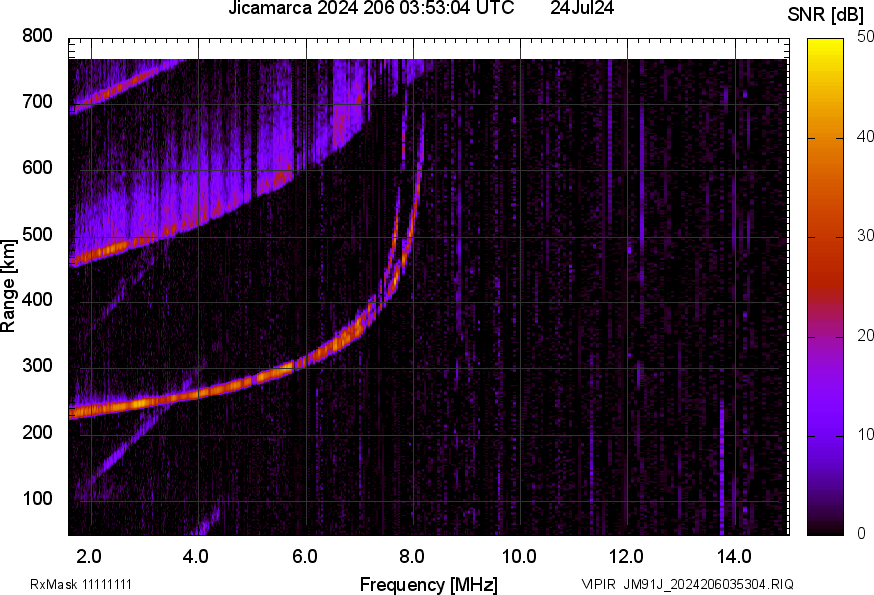The image size is (874, 595).
Task: Click the 'RxMask 11111111' label
Action: [x=81, y=584]
